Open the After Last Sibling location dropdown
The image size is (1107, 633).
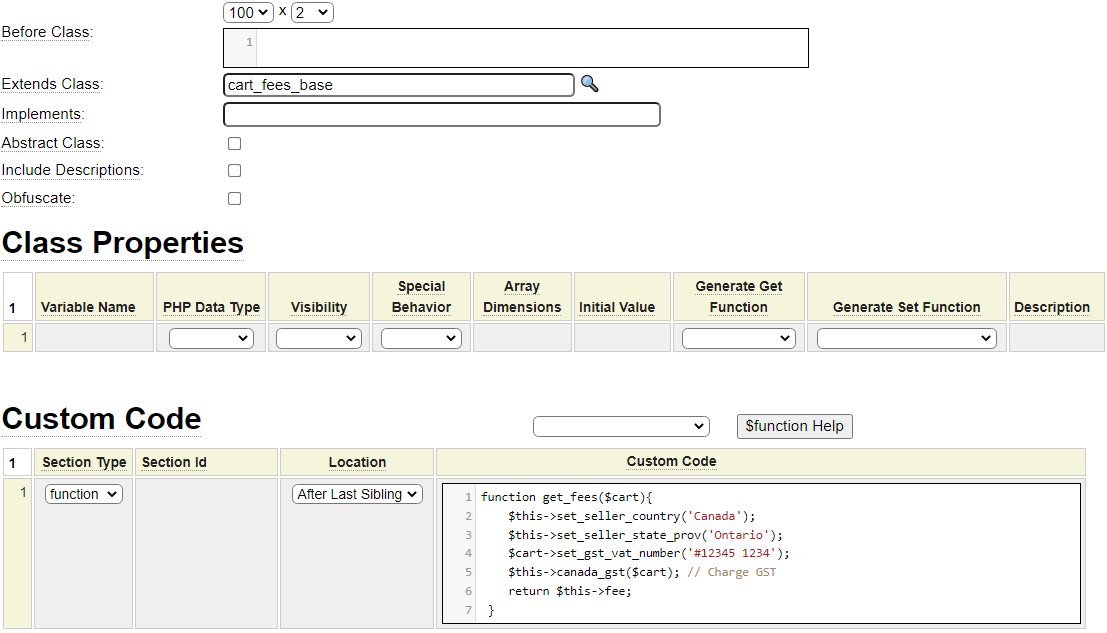358,494
